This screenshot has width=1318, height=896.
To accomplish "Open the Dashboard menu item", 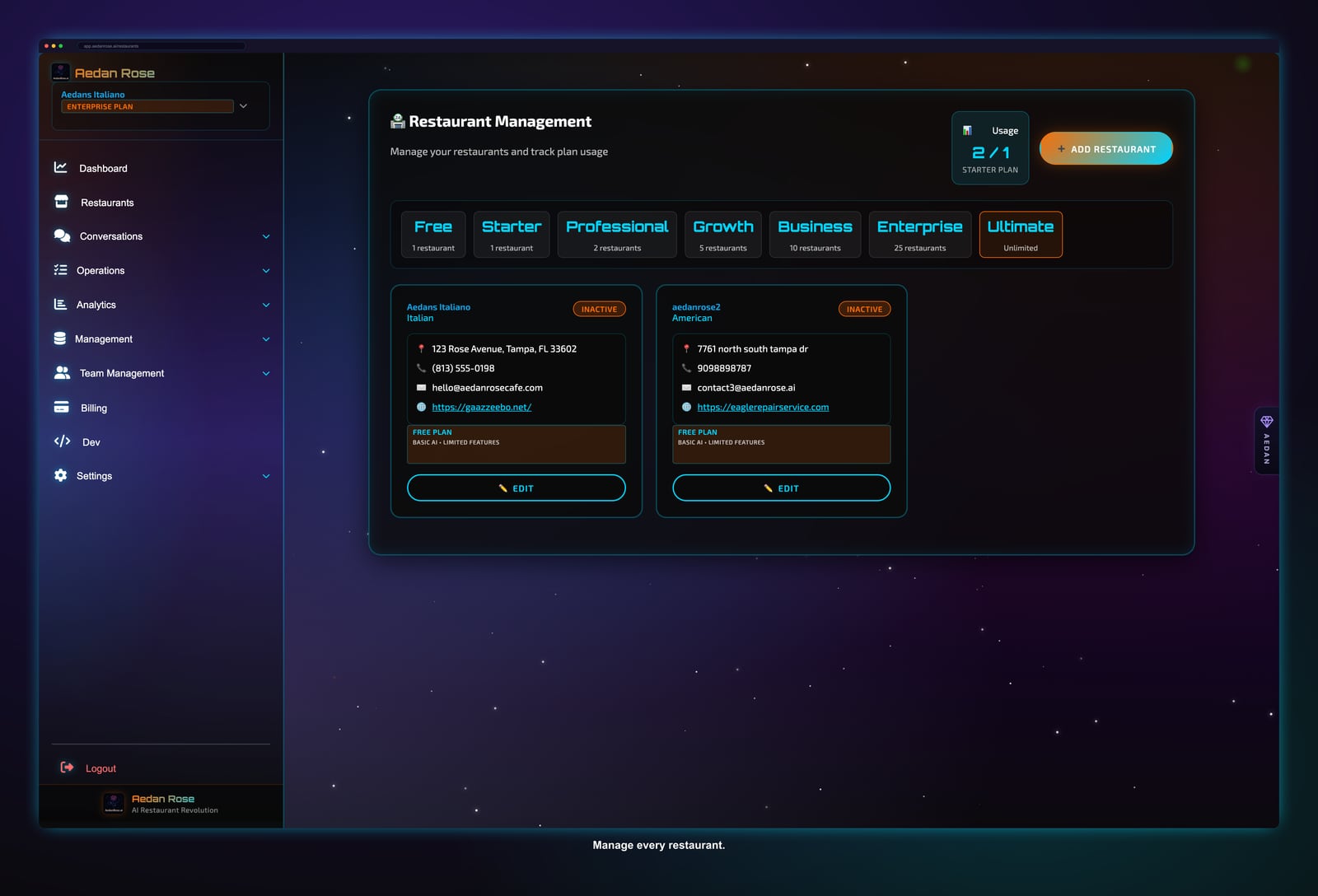I will [x=103, y=168].
